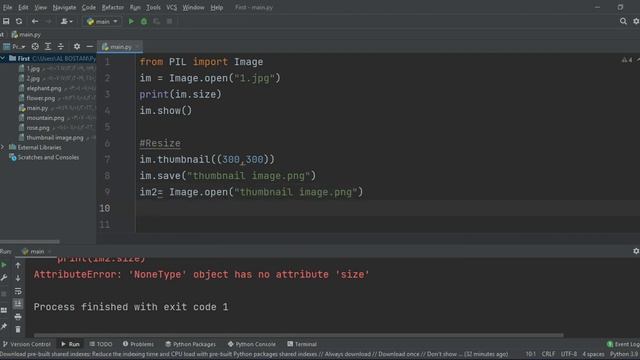640x360 pixels.
Task: Click the Stop toolbar square icon
Action: click(169, 21)
